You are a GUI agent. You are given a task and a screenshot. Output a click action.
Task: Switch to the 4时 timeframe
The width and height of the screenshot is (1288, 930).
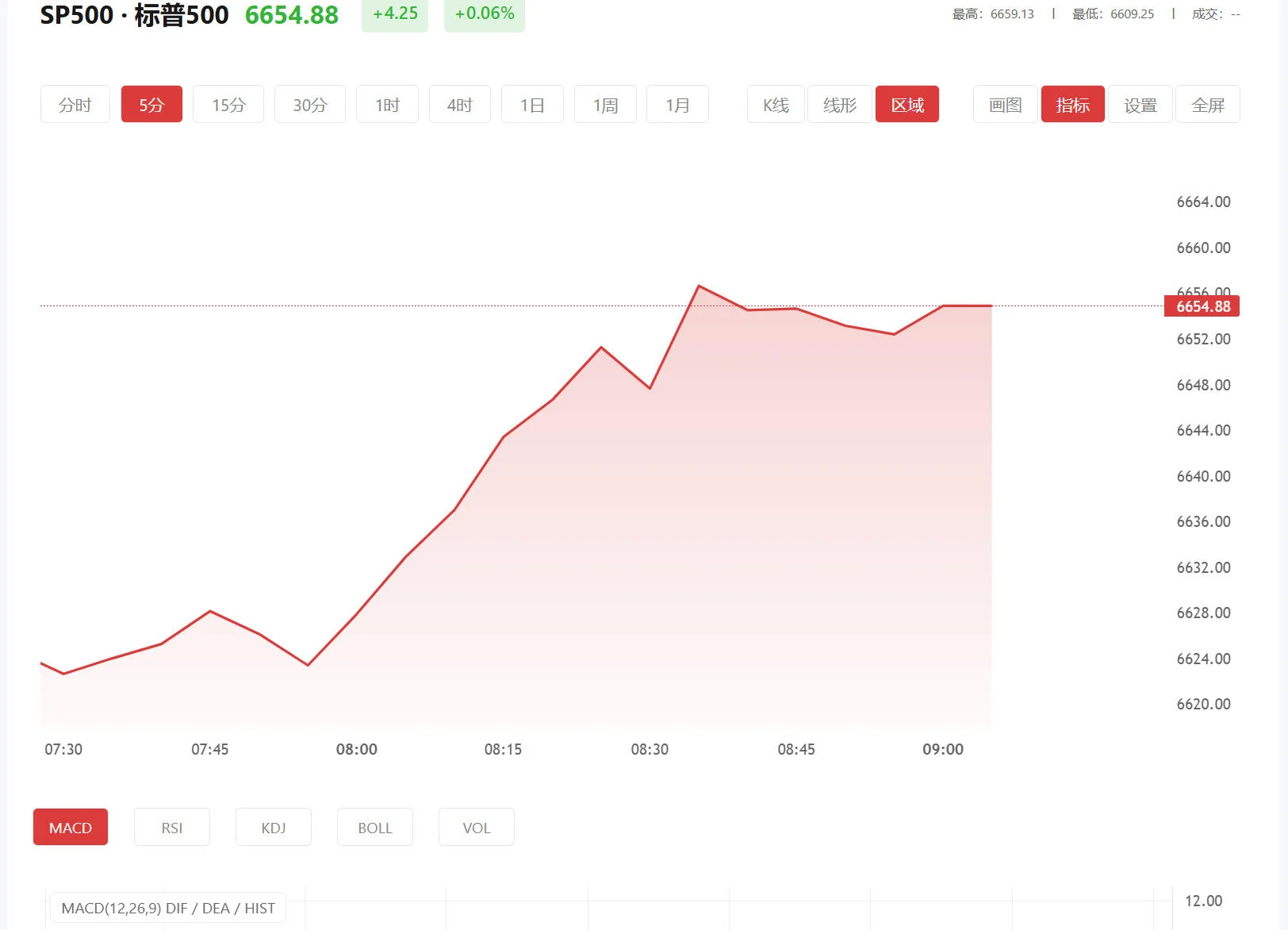tap(459, 104)
